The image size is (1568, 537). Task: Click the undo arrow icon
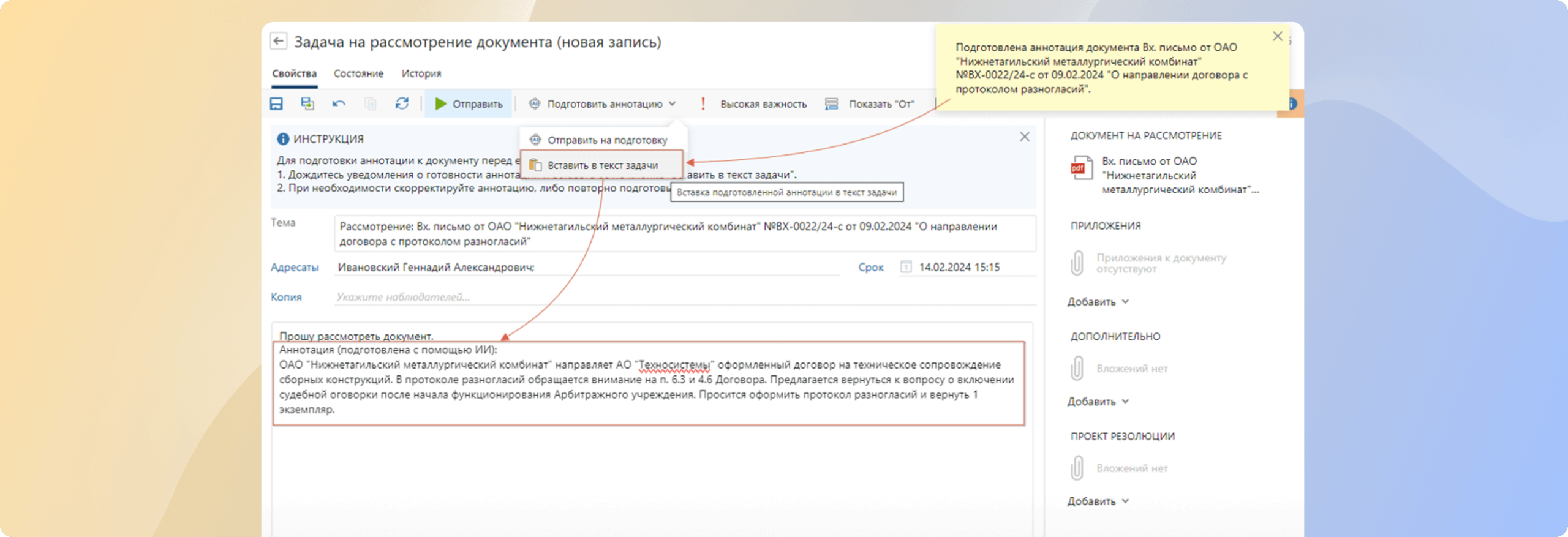tap(339, 103)
